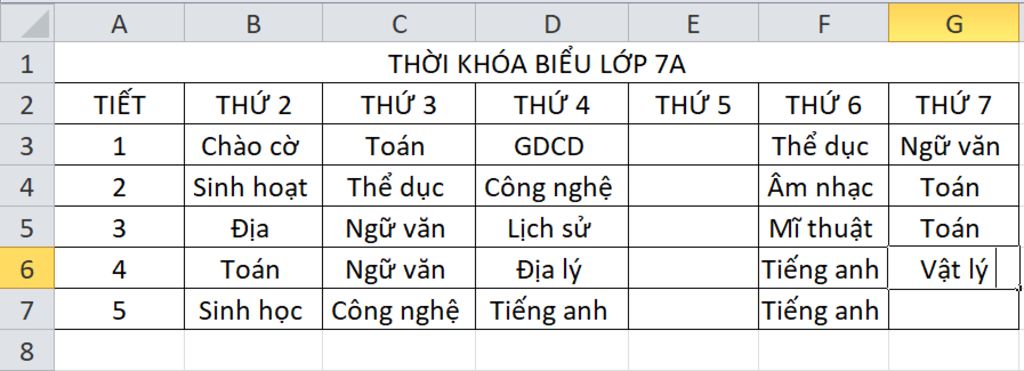Click the Lịch sử cell
The width and height of the screenshot is (1024, 371).
552,227
